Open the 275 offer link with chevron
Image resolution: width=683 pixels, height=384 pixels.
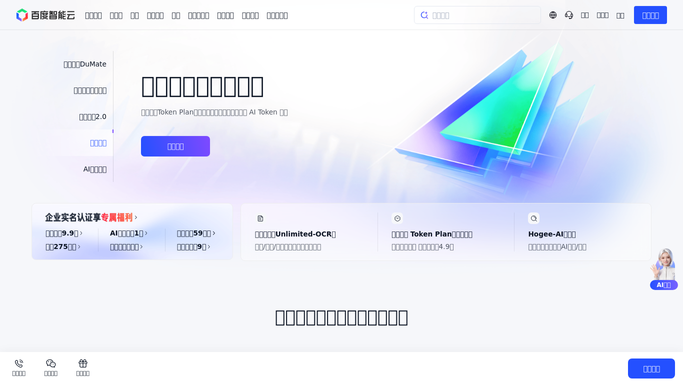[x=63, y=247]
